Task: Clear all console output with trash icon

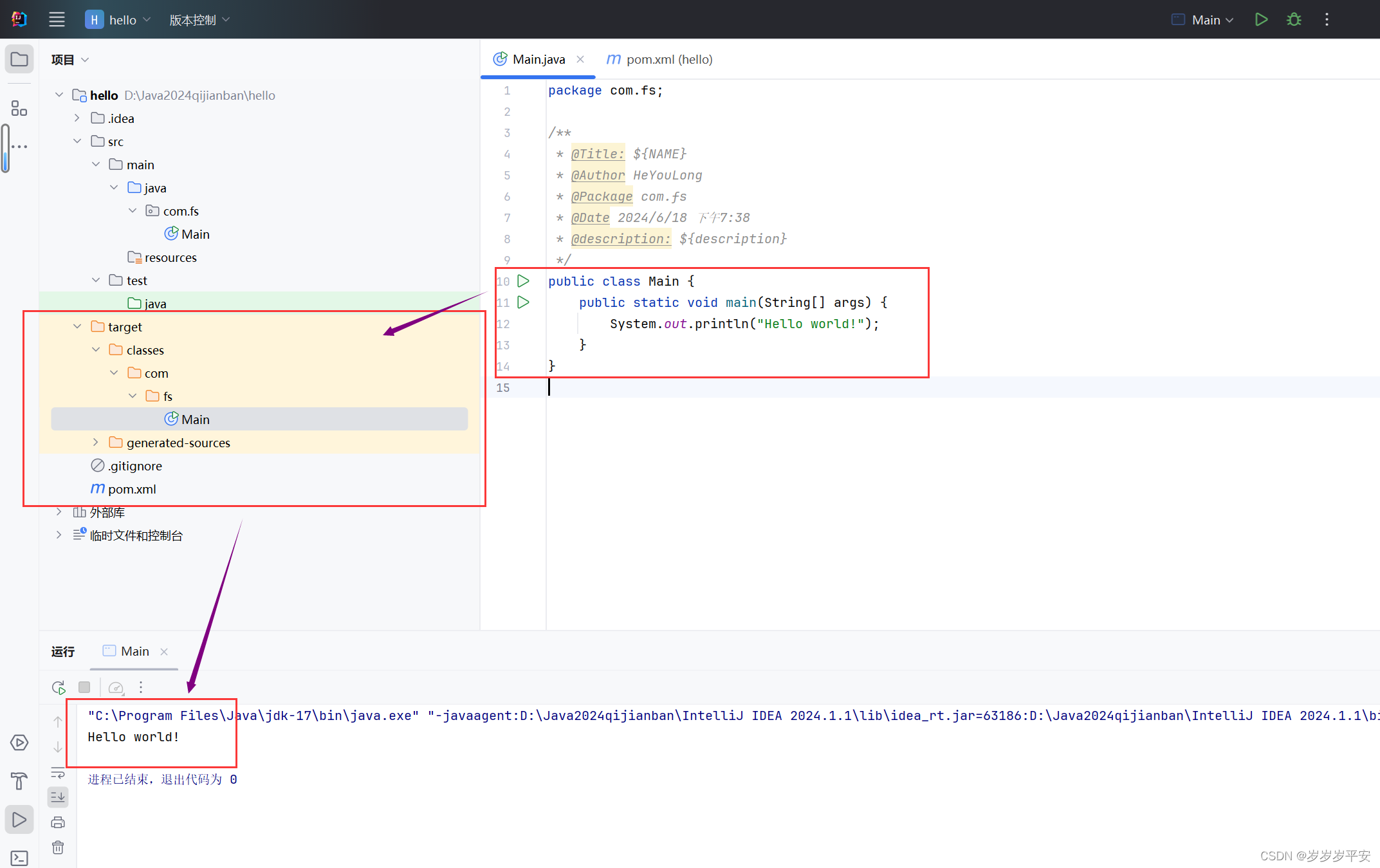Action: (x=58, y=847)
